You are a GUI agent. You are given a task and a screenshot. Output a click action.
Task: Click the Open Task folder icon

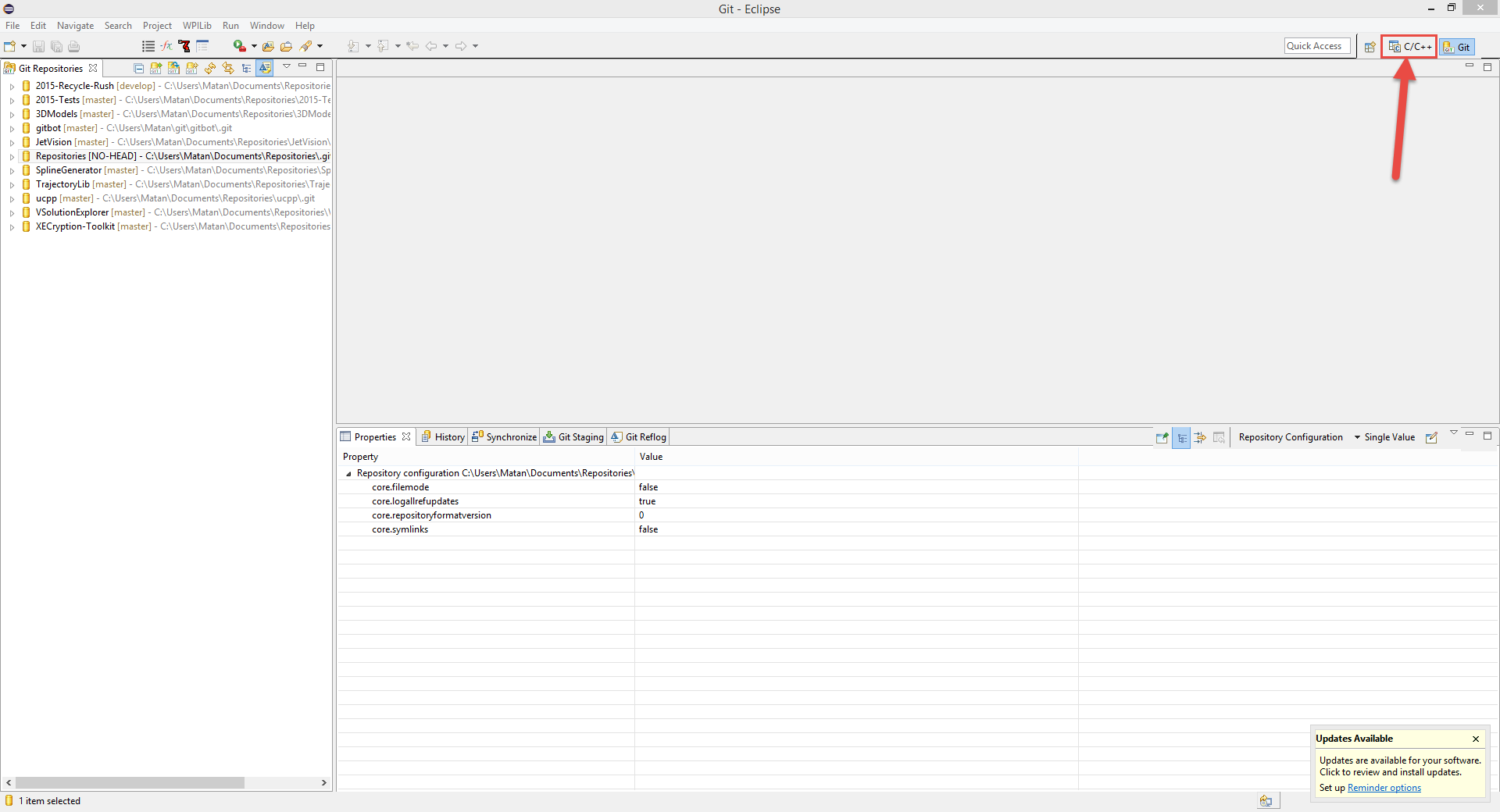click(286, 46)
